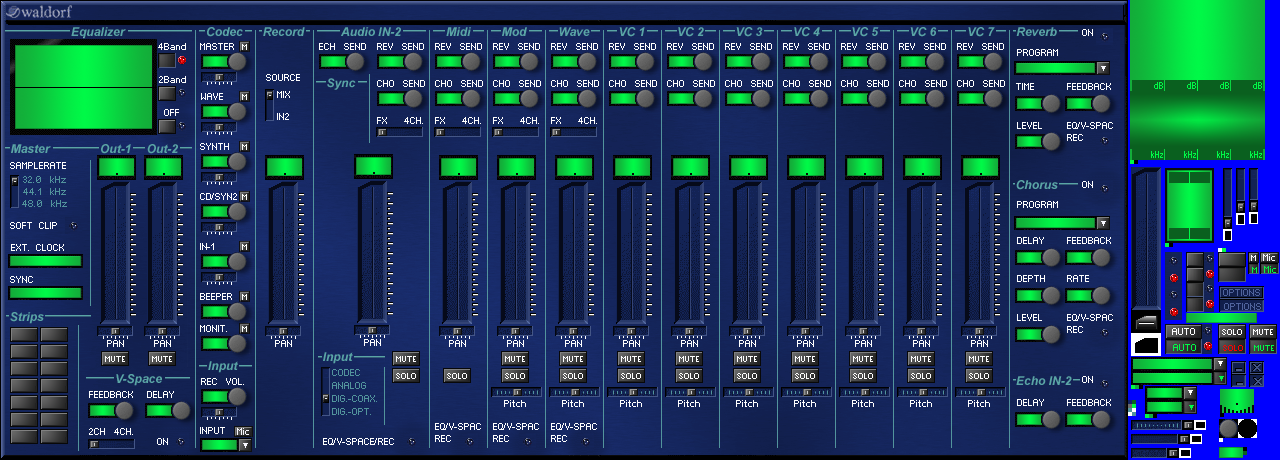Solo the Midi channel

tap(457, 376)
